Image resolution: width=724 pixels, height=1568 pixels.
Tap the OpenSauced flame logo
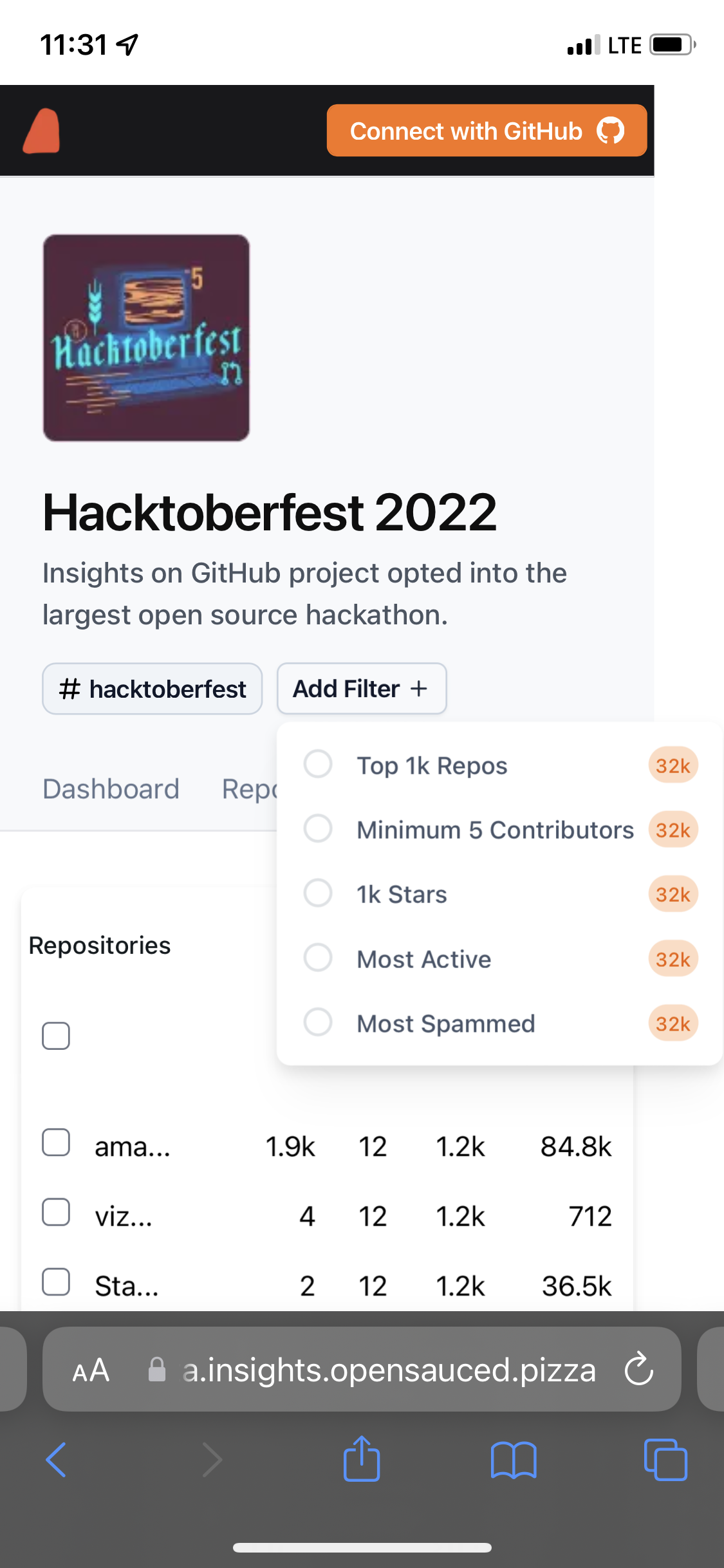tap(42, 130)
